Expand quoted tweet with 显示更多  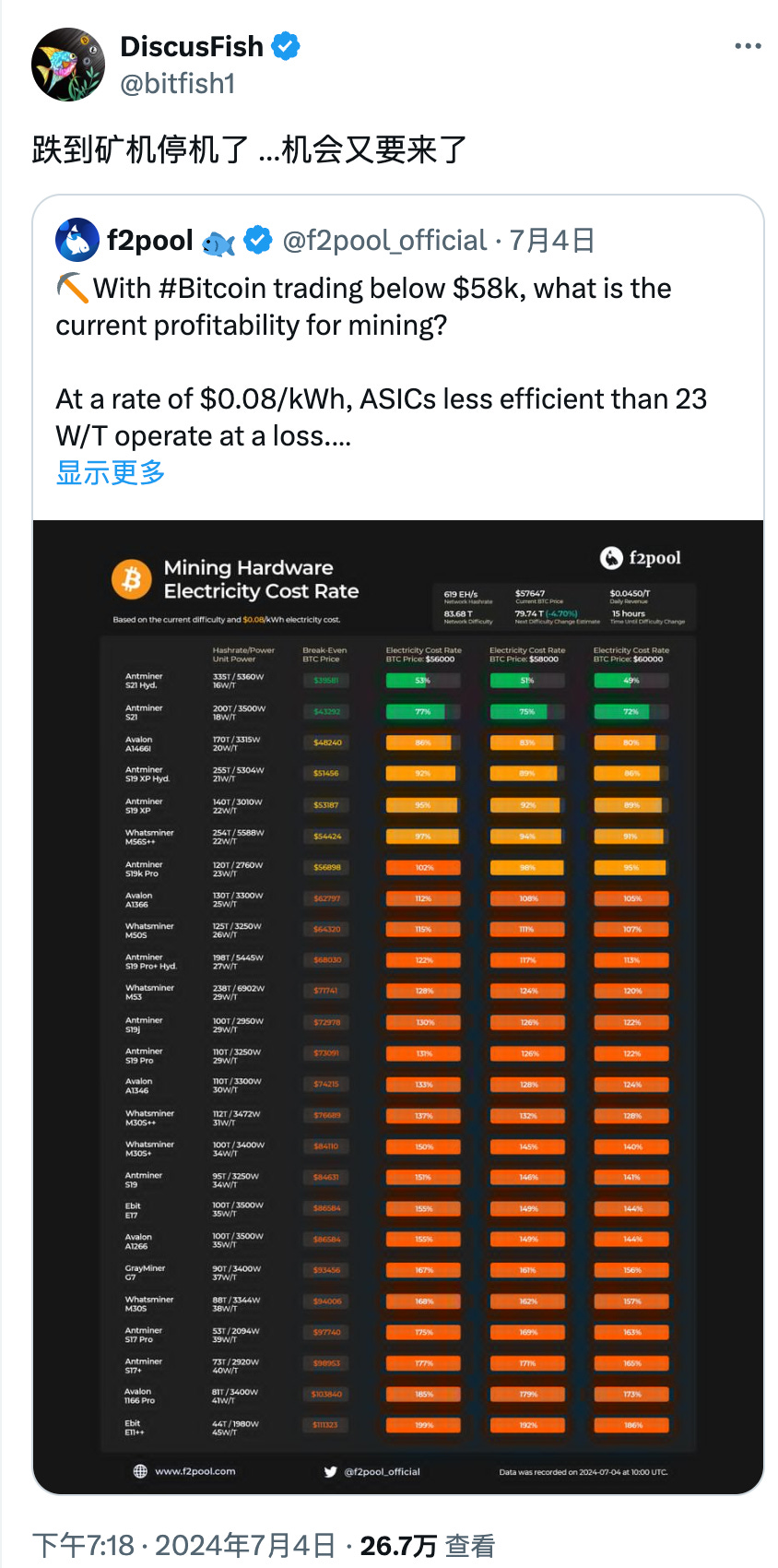point(111,473)
